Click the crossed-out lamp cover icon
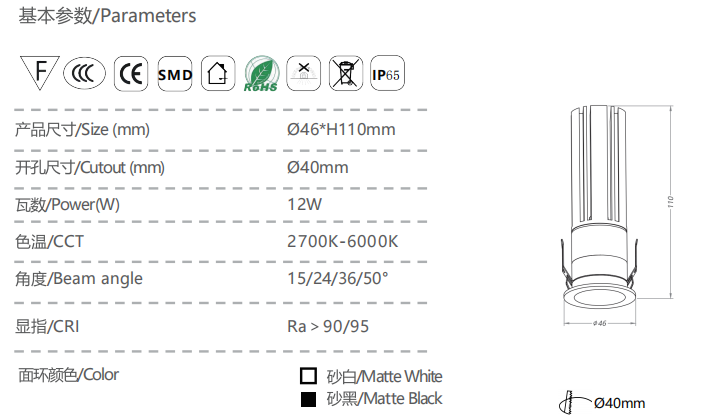Image resolution: width=701 pixels, height=418 pixels. click(x=303, y=74)
